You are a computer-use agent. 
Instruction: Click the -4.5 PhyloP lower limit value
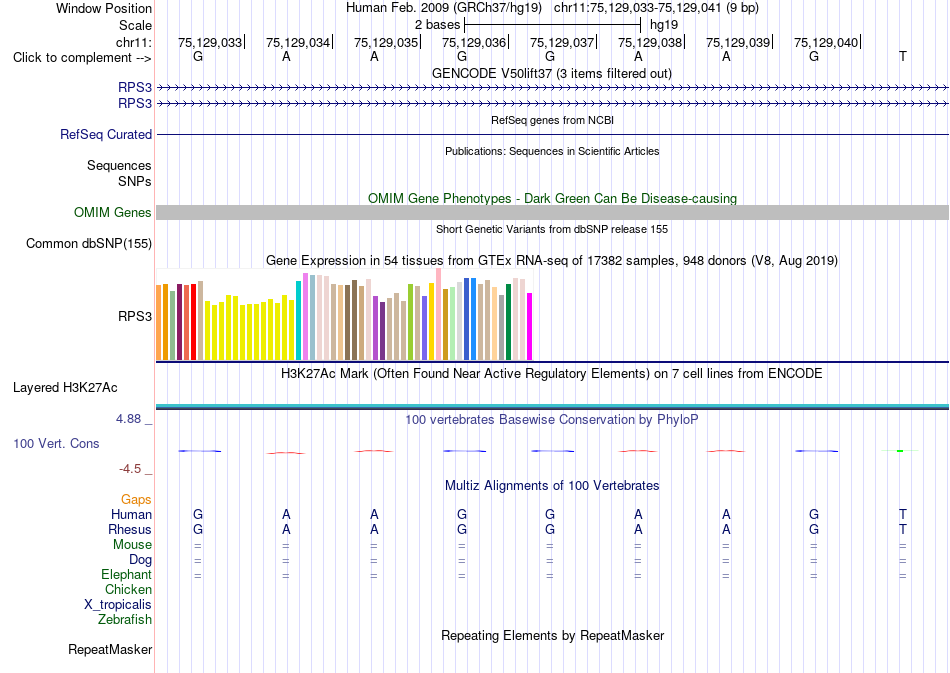pos(130,469)
